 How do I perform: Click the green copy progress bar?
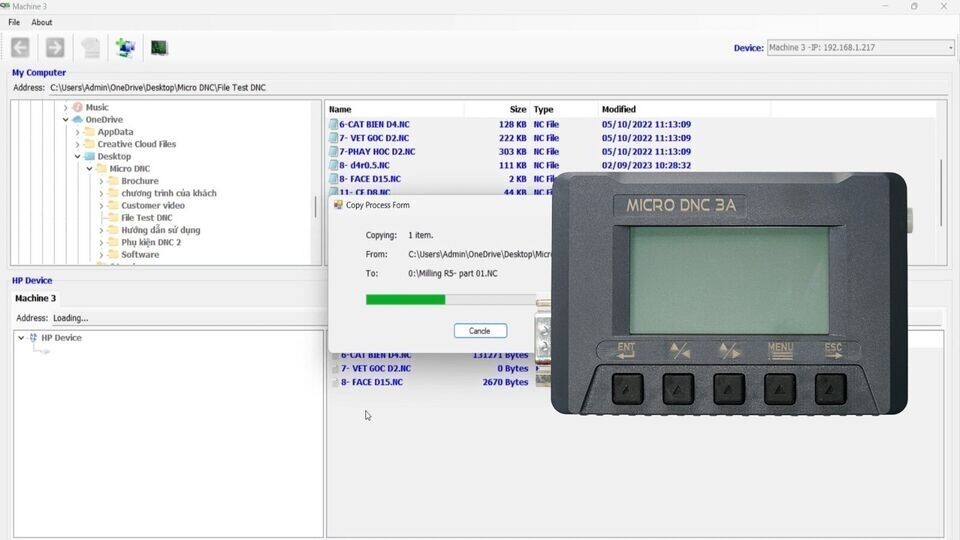pos(405,299)
